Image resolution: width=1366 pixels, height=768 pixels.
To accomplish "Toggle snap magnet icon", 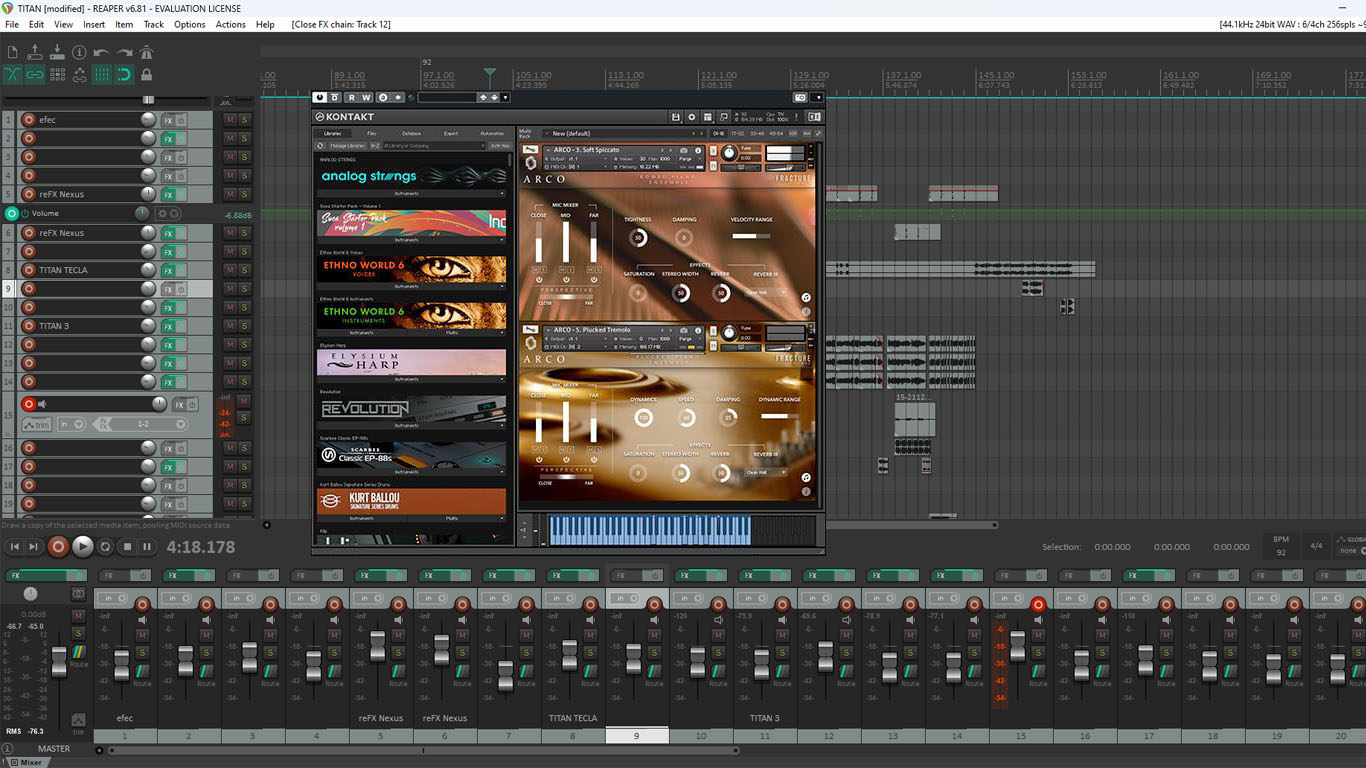I will pyautogui.click(x=124, y=74).
